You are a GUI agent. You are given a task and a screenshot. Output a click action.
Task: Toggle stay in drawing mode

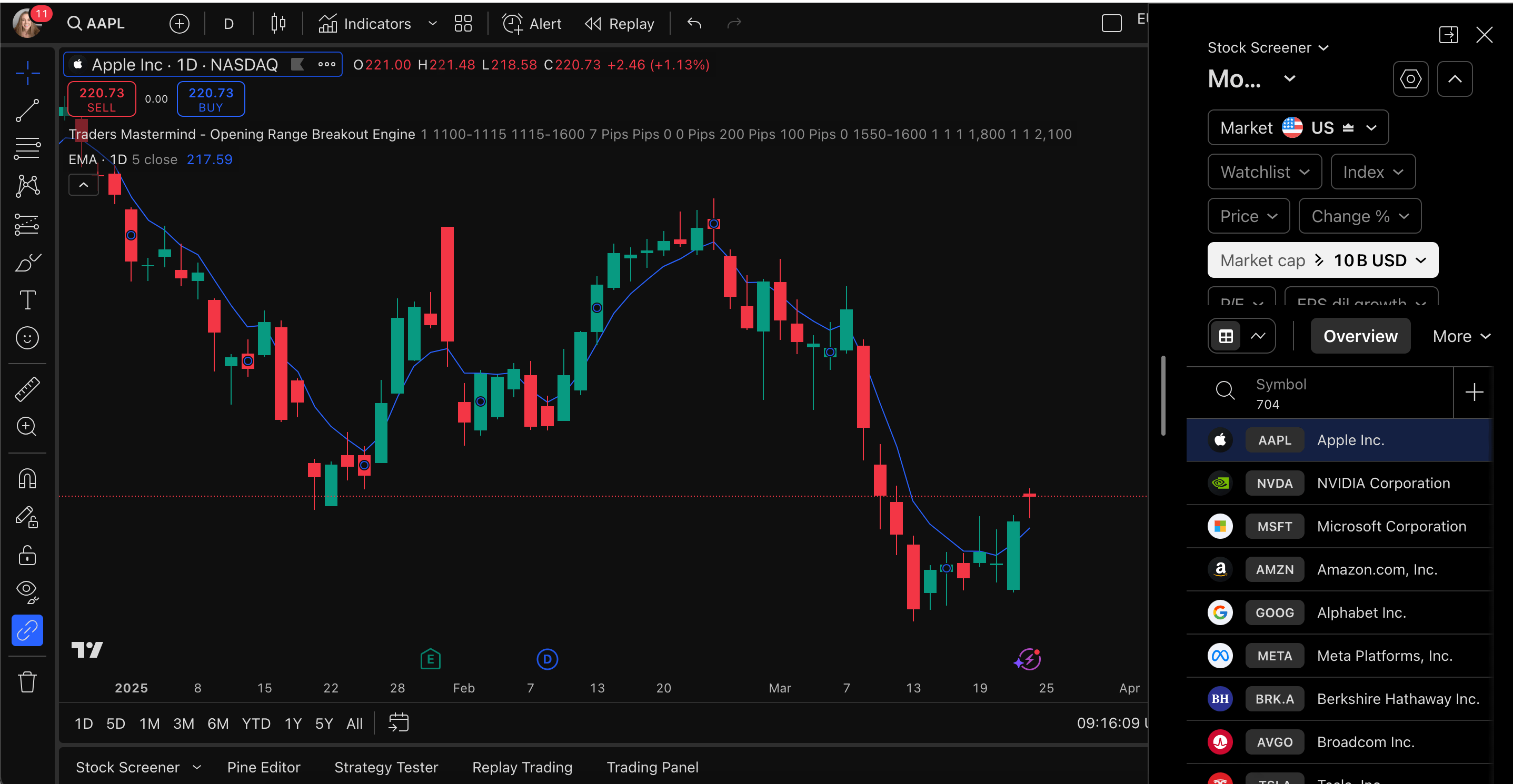click(27, 517)
